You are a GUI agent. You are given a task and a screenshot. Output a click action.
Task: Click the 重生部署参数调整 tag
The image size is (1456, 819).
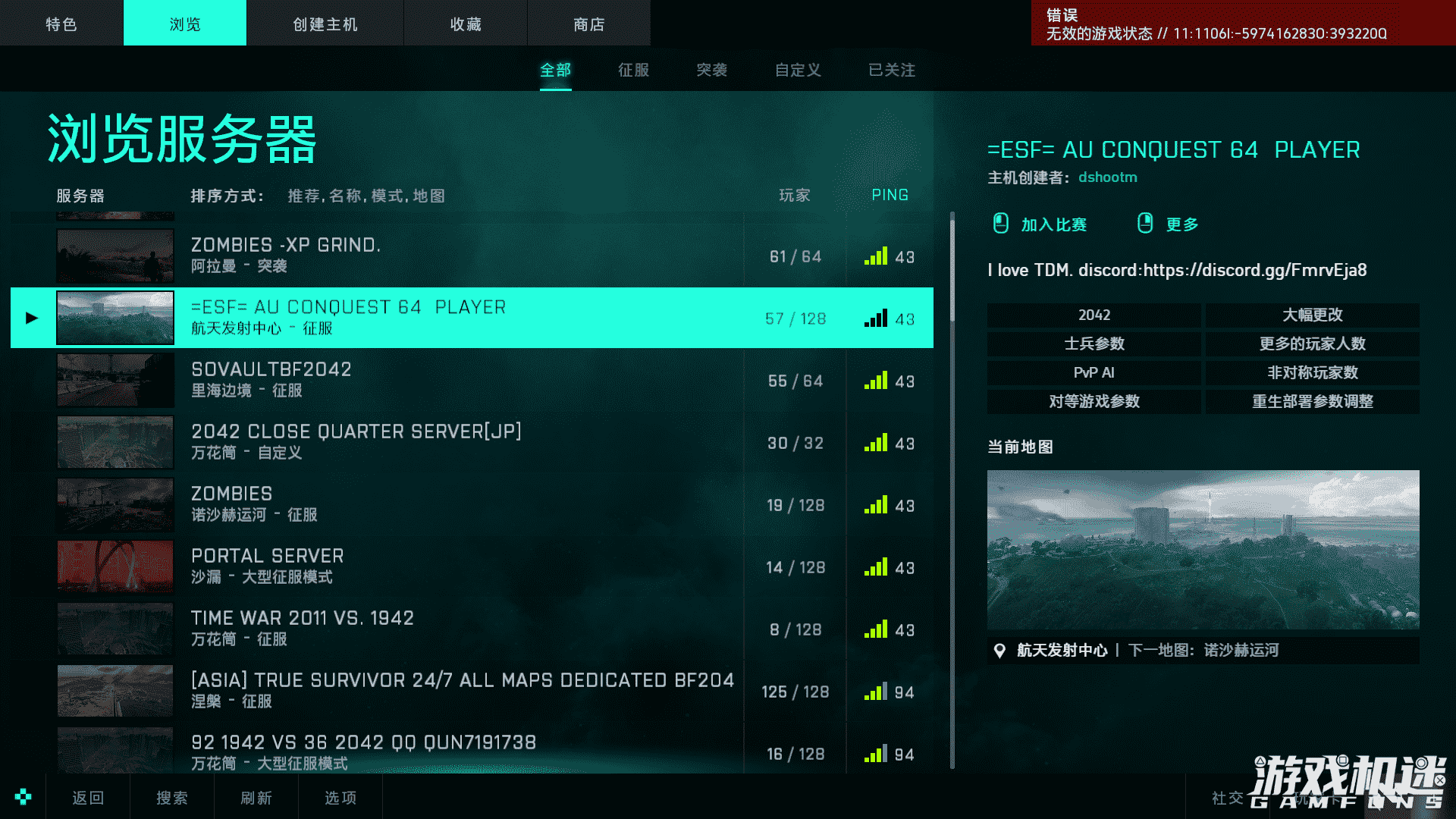point(1313,402)
